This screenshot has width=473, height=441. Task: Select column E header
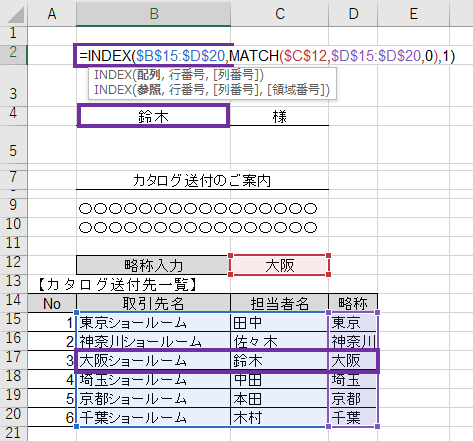tap(414, 14)
